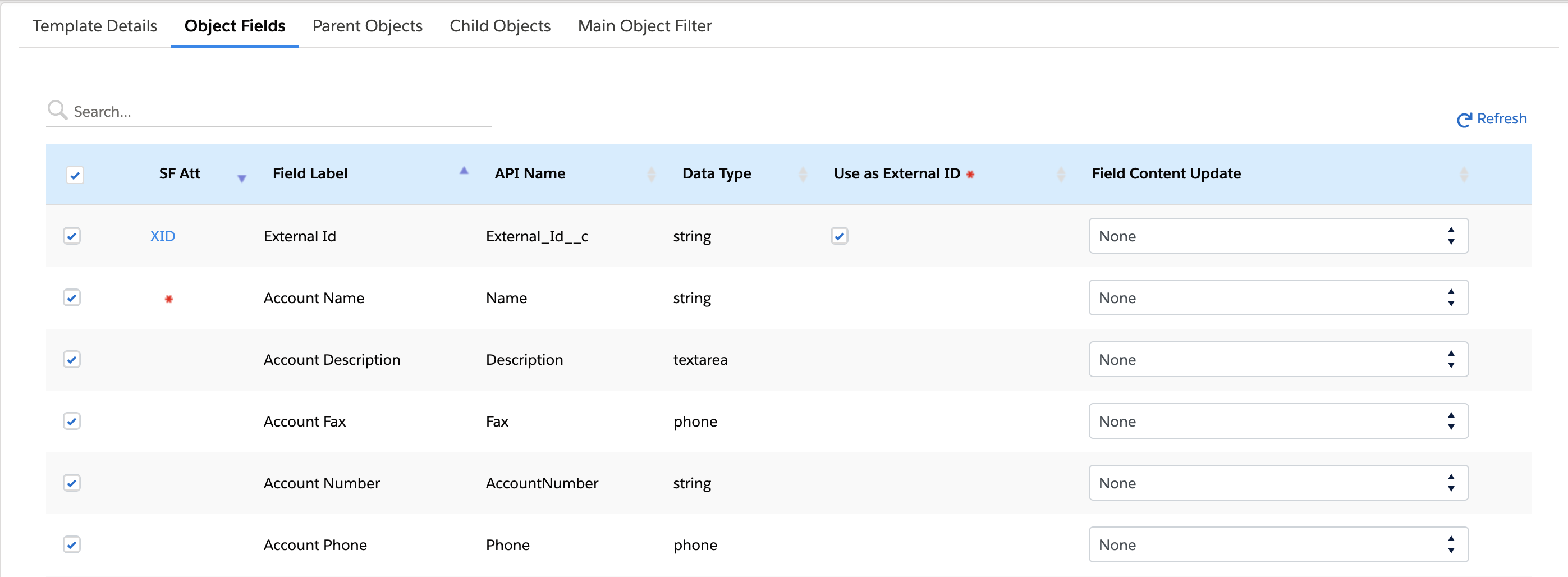
Task: Uncheck Use as External ID for External Id
Action: coord(840,236)
